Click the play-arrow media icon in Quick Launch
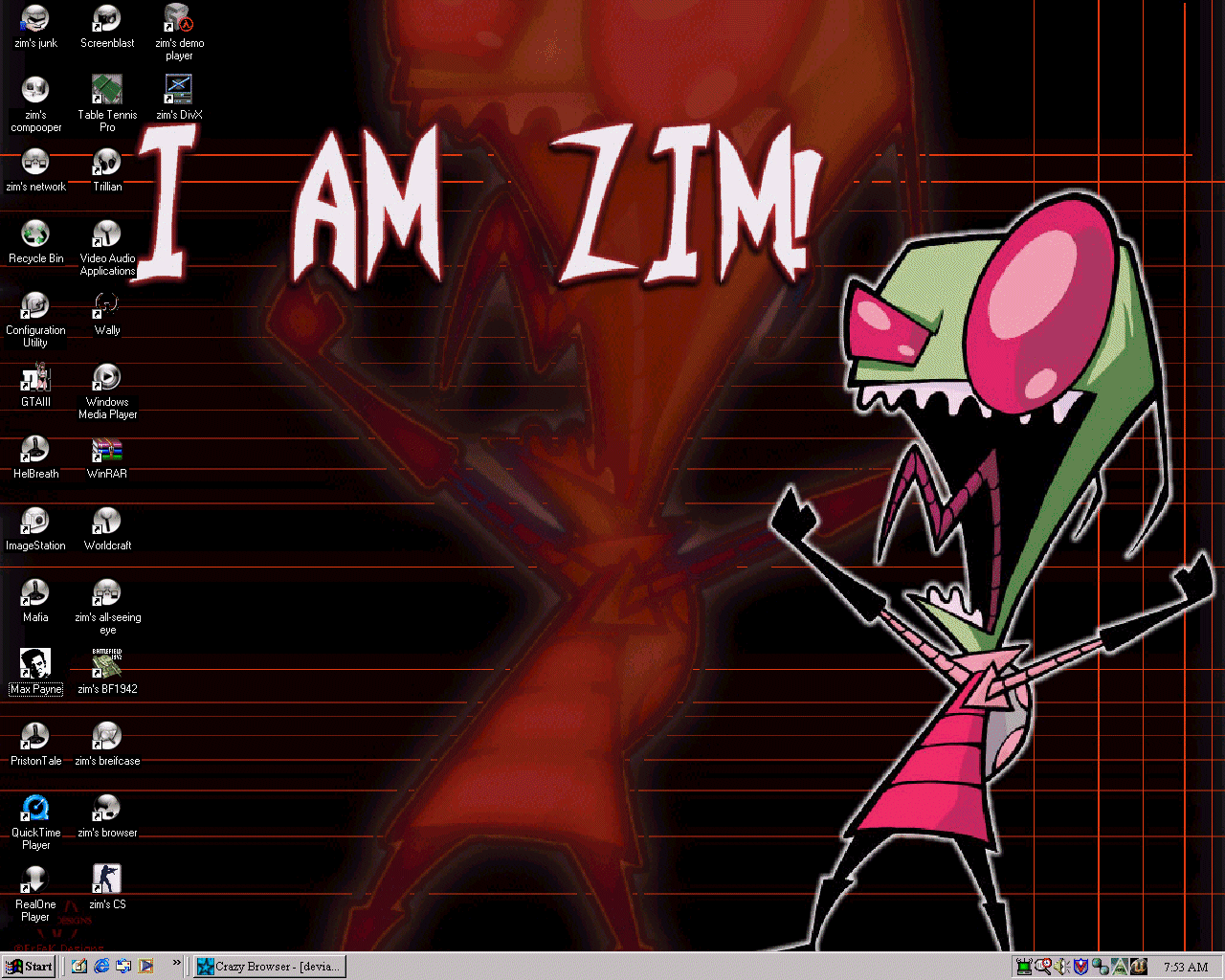Image resolution: width=1225 pixels, height=980 pixels. 145,967
